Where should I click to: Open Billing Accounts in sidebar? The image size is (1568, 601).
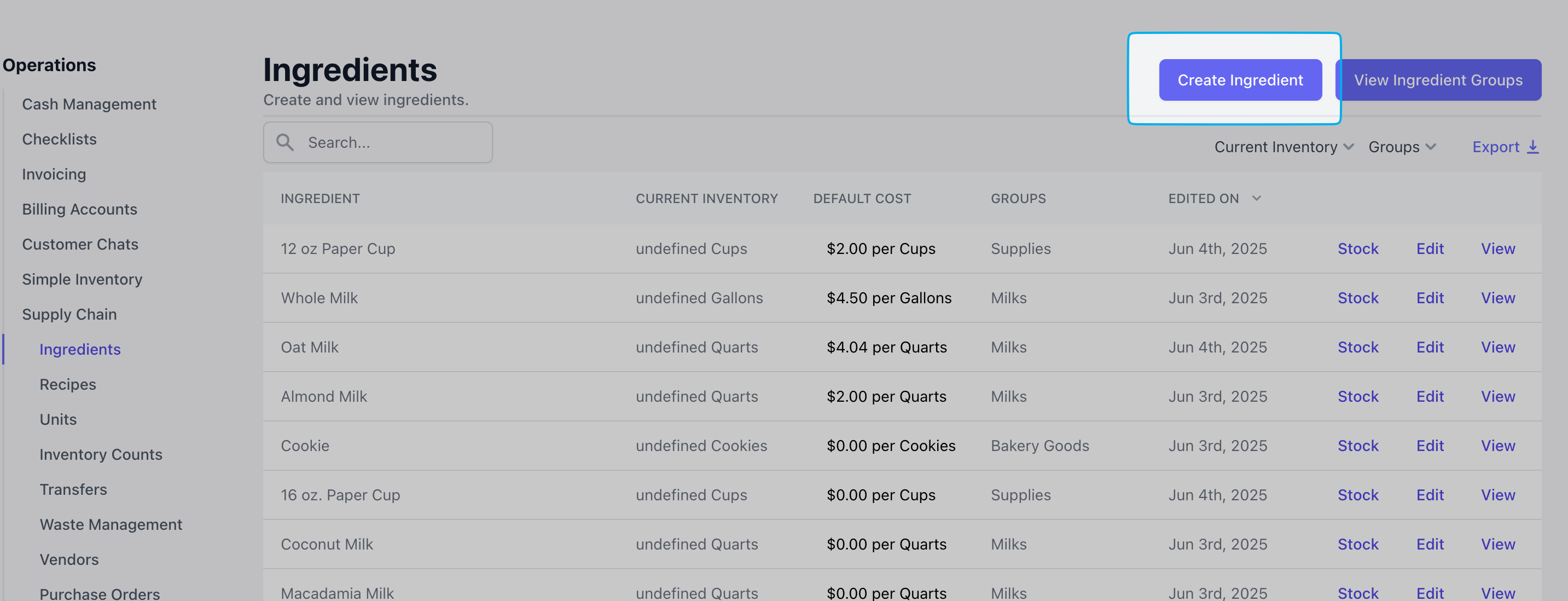click(x=79, y=210)
